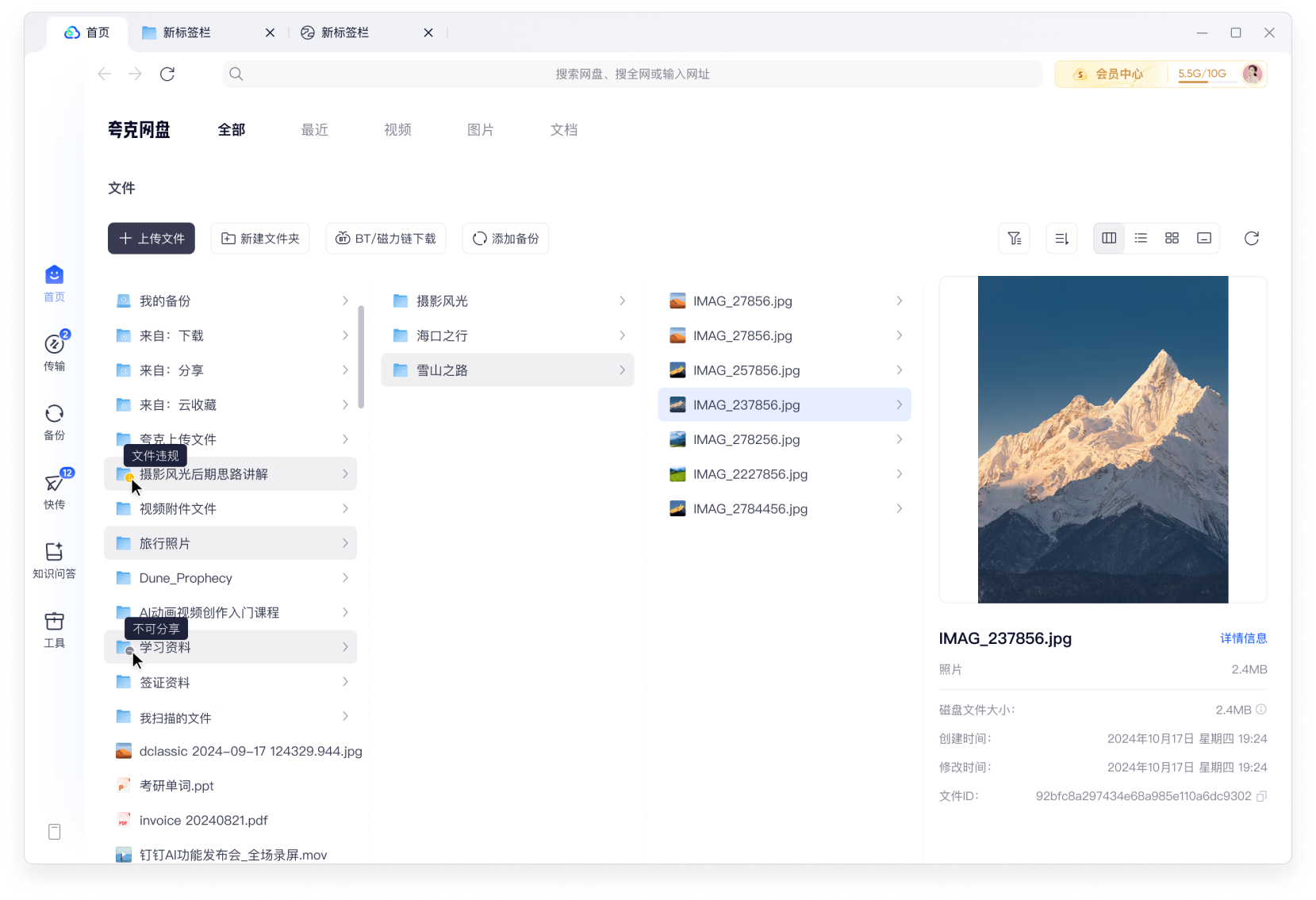
Task: Switch to grid view layout
Action: (x=1172, y=239)
